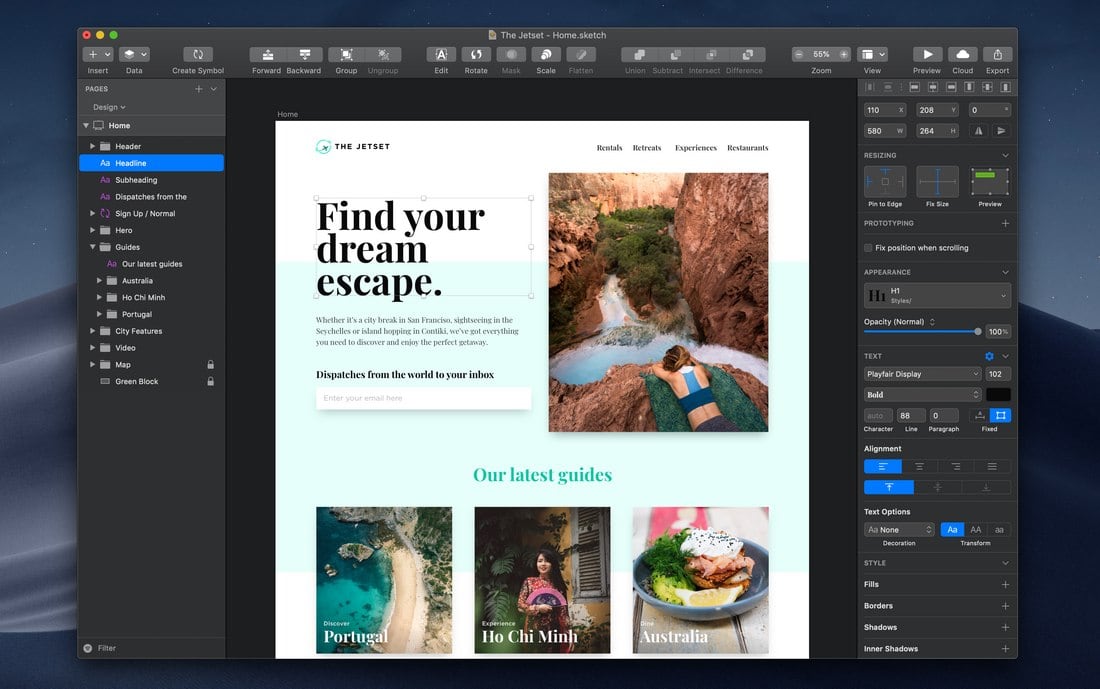Viewport: 1100px width, 689px height.
Task: Move layer Forward with toolbar icon
Action: click(x=268, y=55)
